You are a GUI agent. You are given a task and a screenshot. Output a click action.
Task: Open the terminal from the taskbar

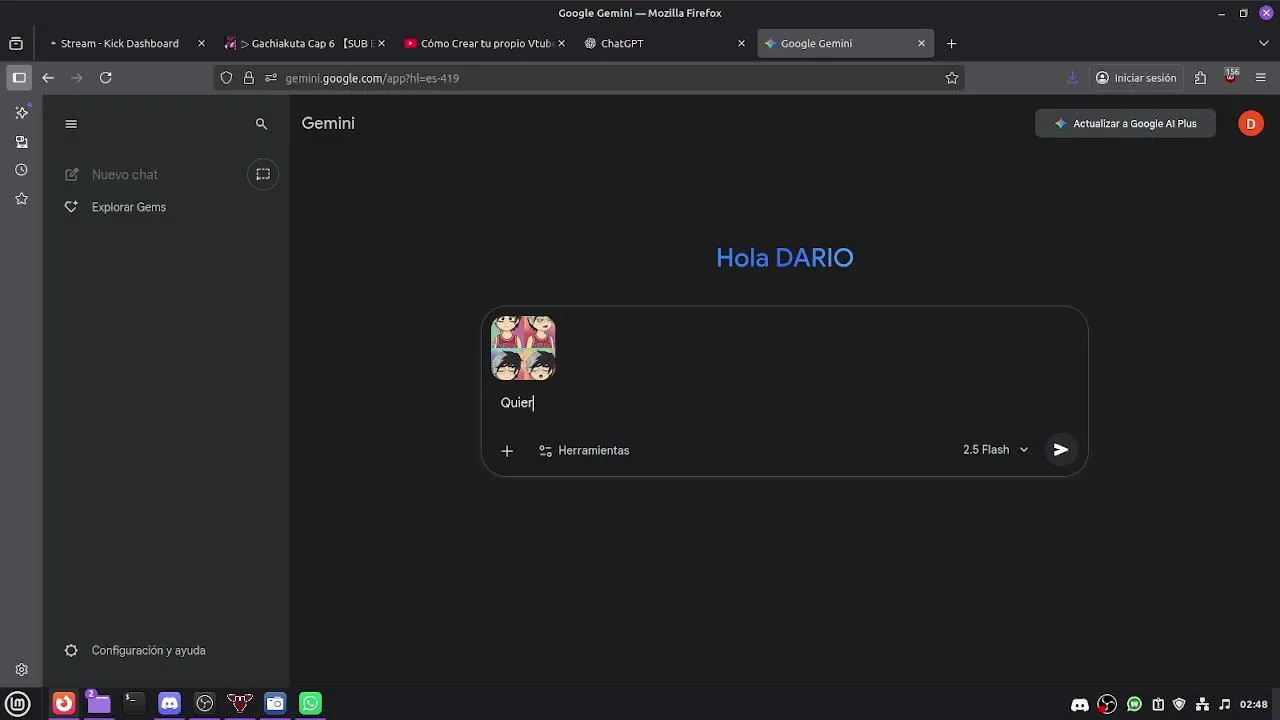tap(133, 704)
